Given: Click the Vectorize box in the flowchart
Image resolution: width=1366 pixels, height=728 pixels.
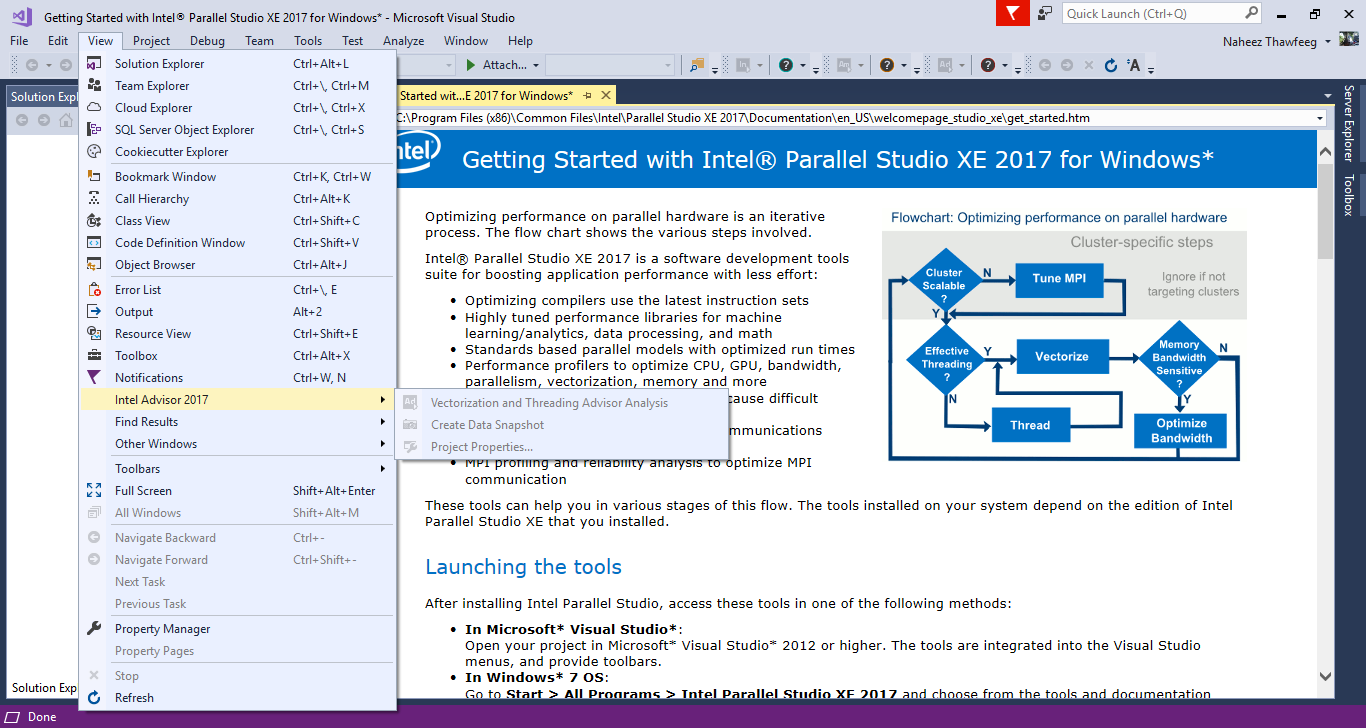Looking at the screenshot, I should pyautogui.click(x=1061, y=357).
